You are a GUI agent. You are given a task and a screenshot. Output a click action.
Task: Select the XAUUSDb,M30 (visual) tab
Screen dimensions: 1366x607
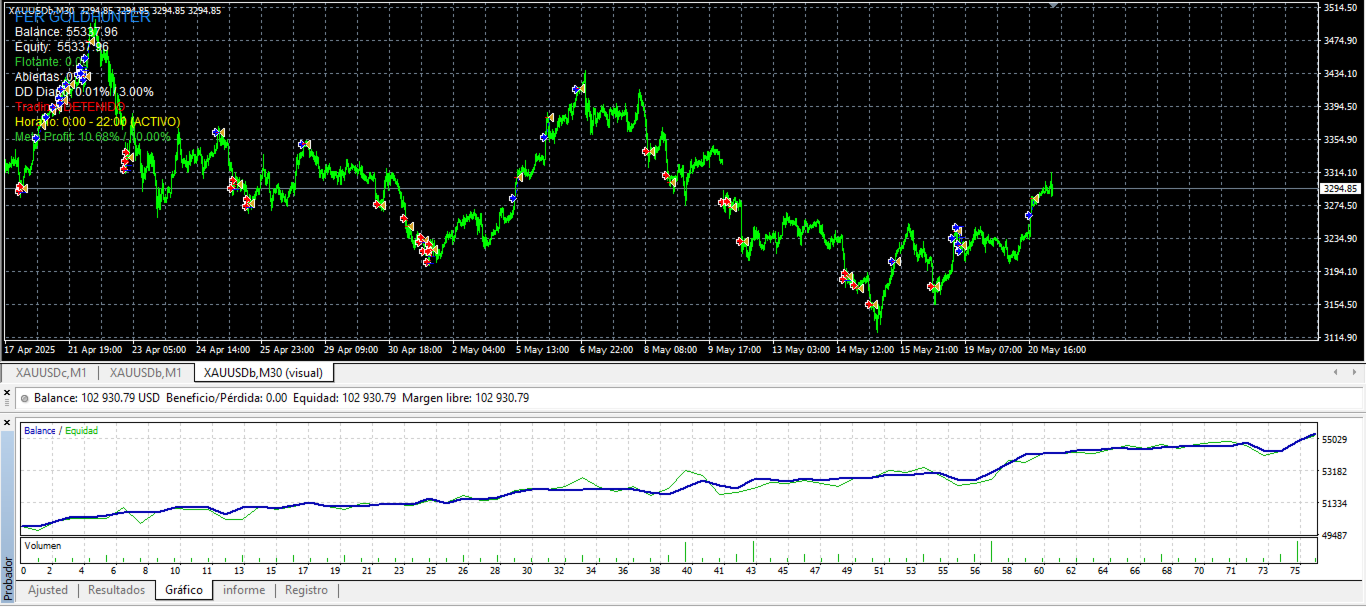pyautogui.click(x=264, y=373)
